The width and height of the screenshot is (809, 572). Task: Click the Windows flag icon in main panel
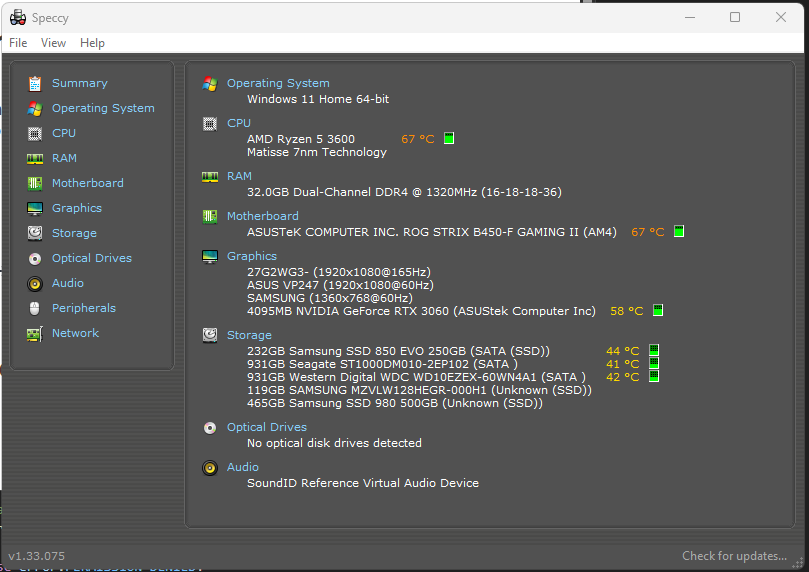click(209, 84)
